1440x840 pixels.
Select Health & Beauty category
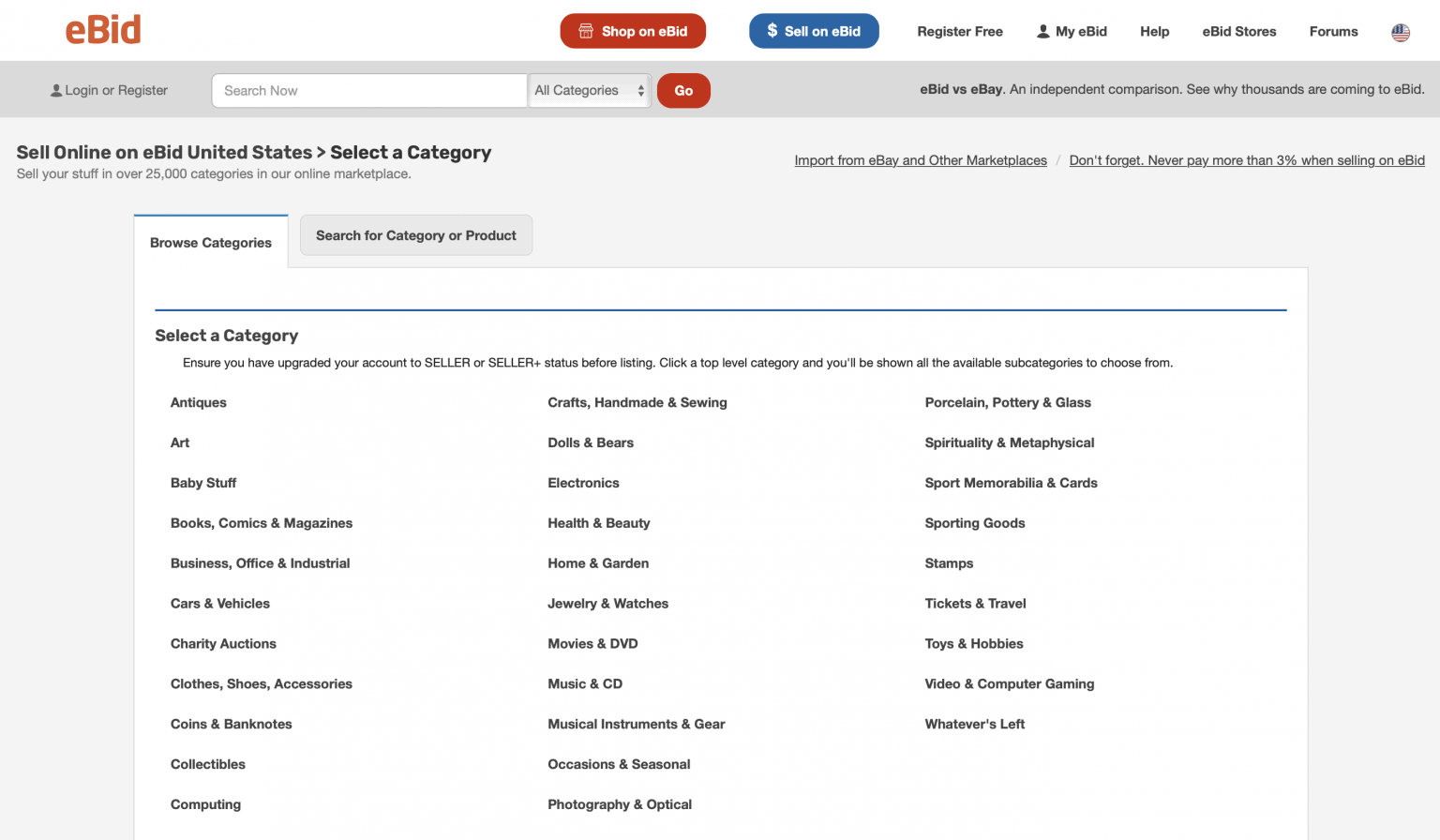(x=599, y=524)
